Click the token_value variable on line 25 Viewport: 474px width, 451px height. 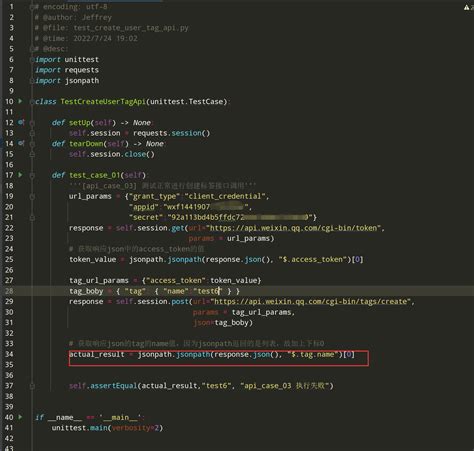click(x=92, y=259)
